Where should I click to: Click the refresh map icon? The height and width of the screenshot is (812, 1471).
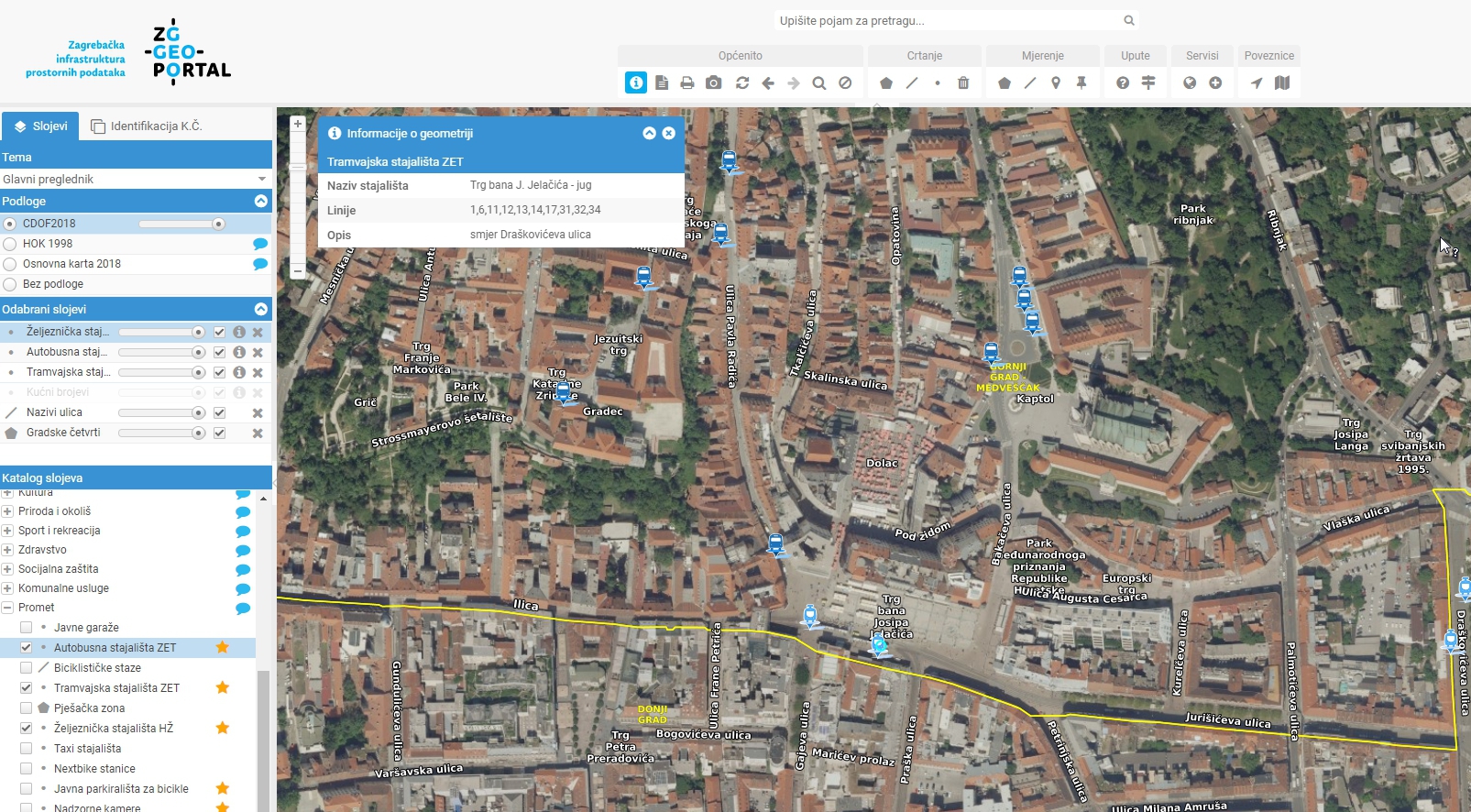click(x=742, y=83)
